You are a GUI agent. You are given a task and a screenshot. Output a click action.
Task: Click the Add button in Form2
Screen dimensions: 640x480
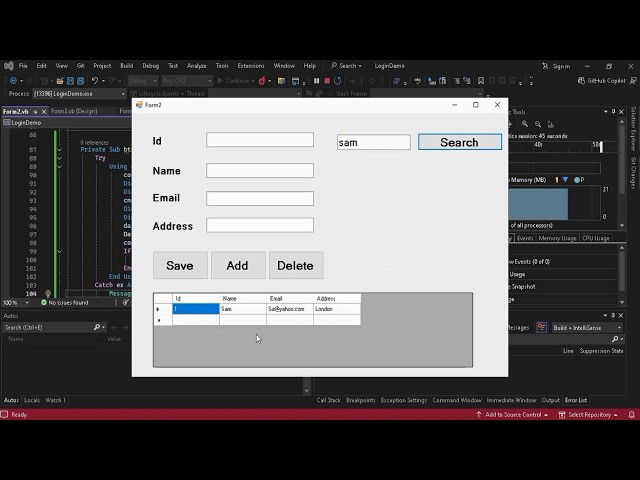238,265
